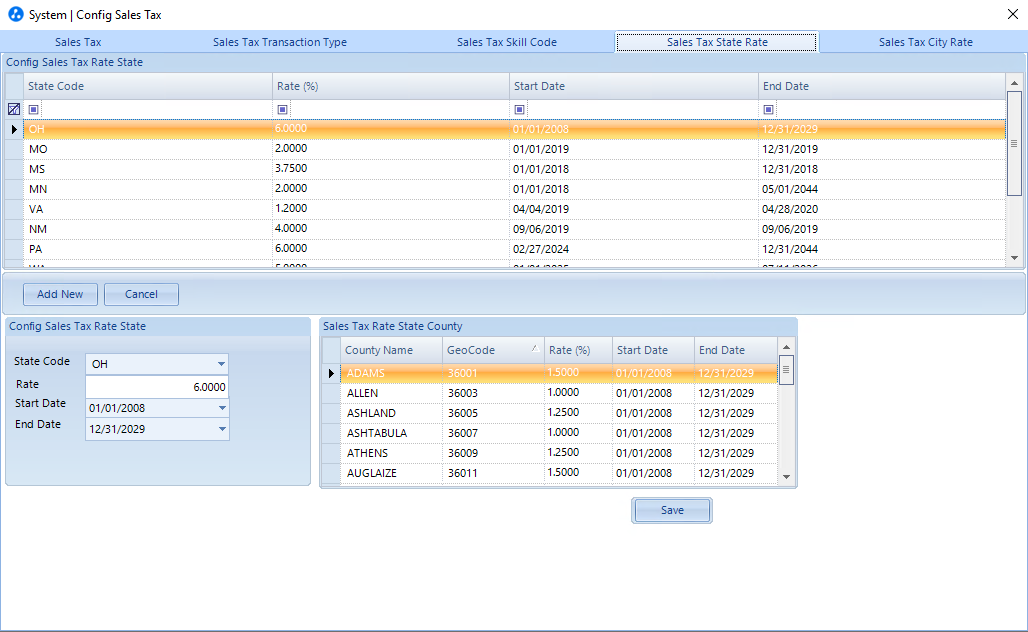Click GeoCode cell 36011

coord(493,473)
